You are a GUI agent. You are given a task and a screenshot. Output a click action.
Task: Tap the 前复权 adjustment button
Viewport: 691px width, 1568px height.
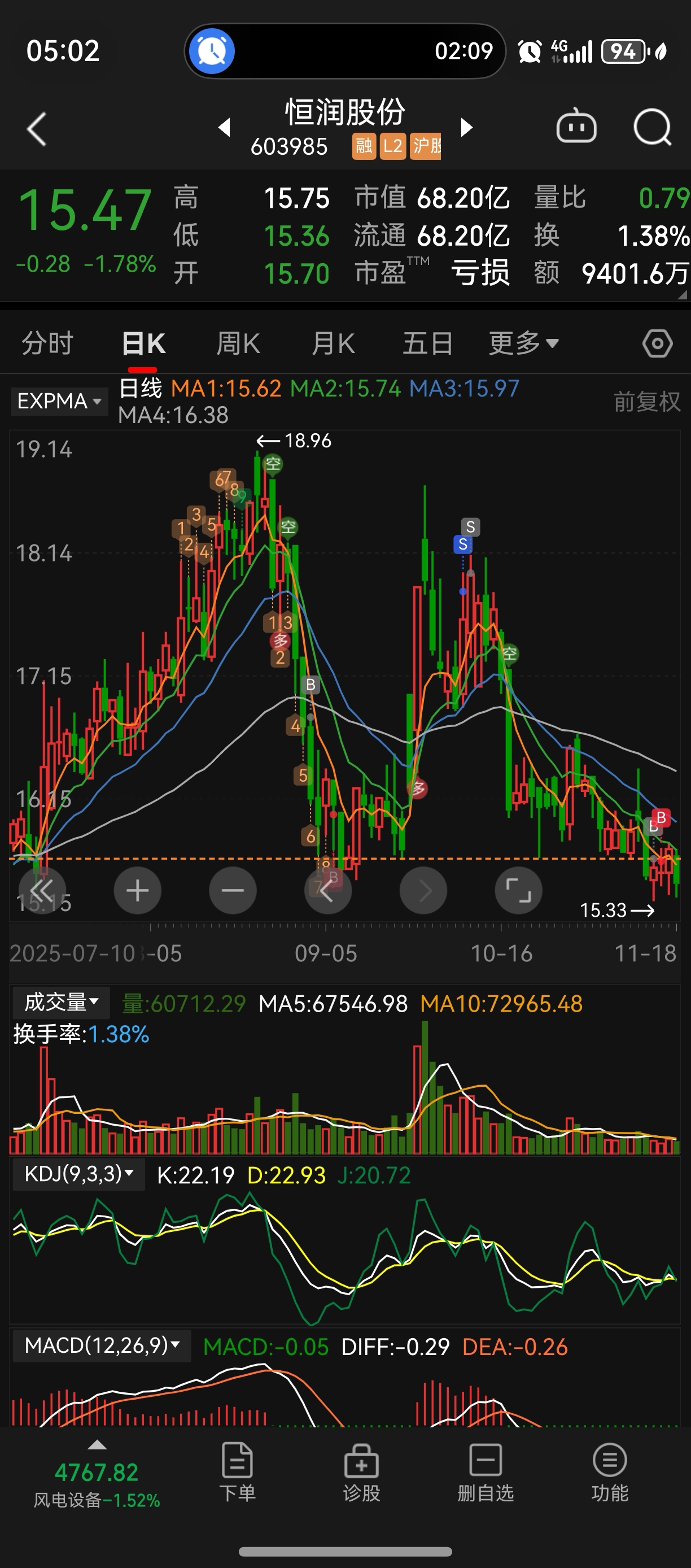[646, 402]
